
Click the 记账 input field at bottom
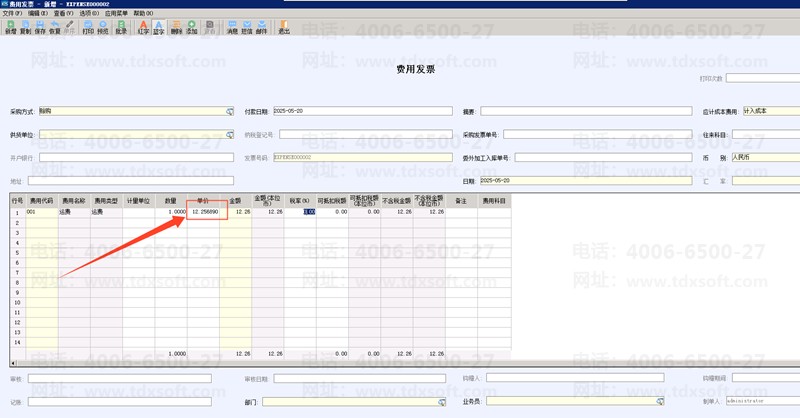coord(119,402)
